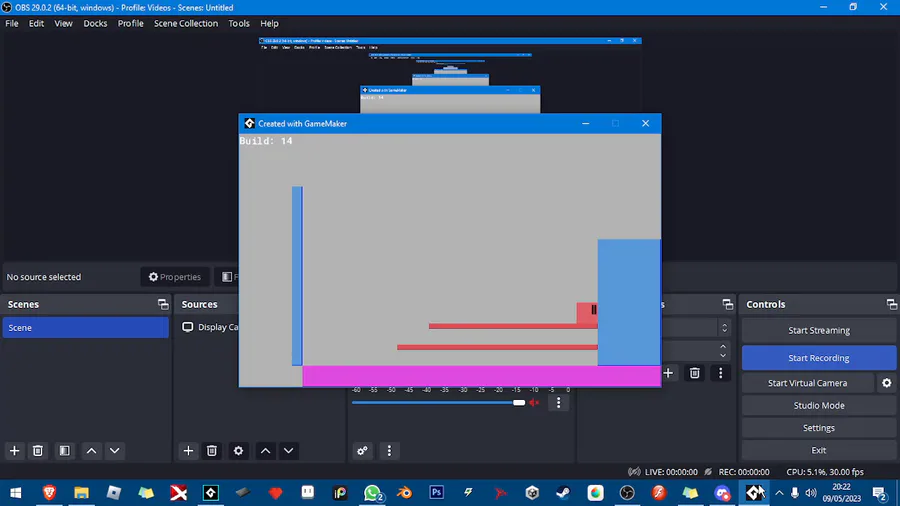The height and width of the screenshot is (506, 900).
Task: Open the Help menu
Action: pos(269,24)
